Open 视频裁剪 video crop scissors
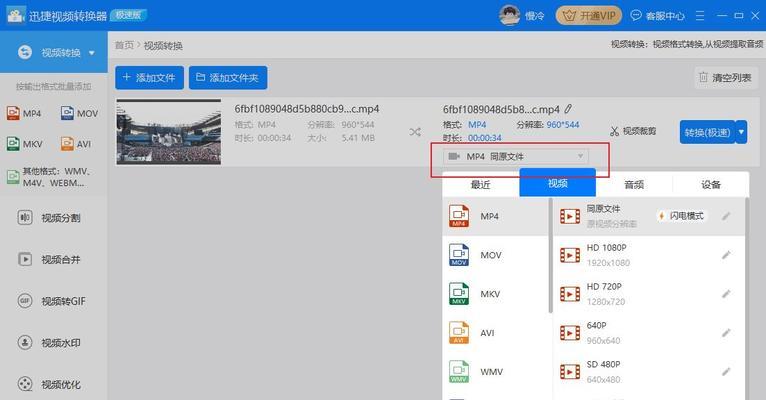Viewport: 766px width, 400px height. 633,131
